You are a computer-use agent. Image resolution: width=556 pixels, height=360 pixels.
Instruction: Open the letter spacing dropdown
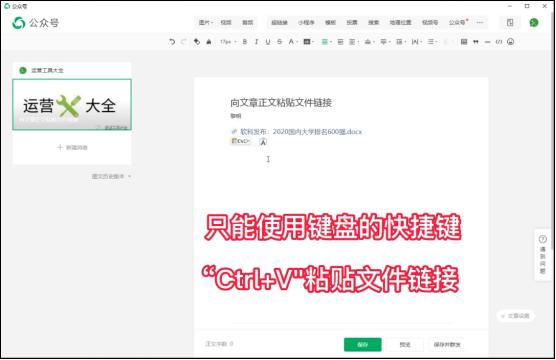(x=416, y=42)
